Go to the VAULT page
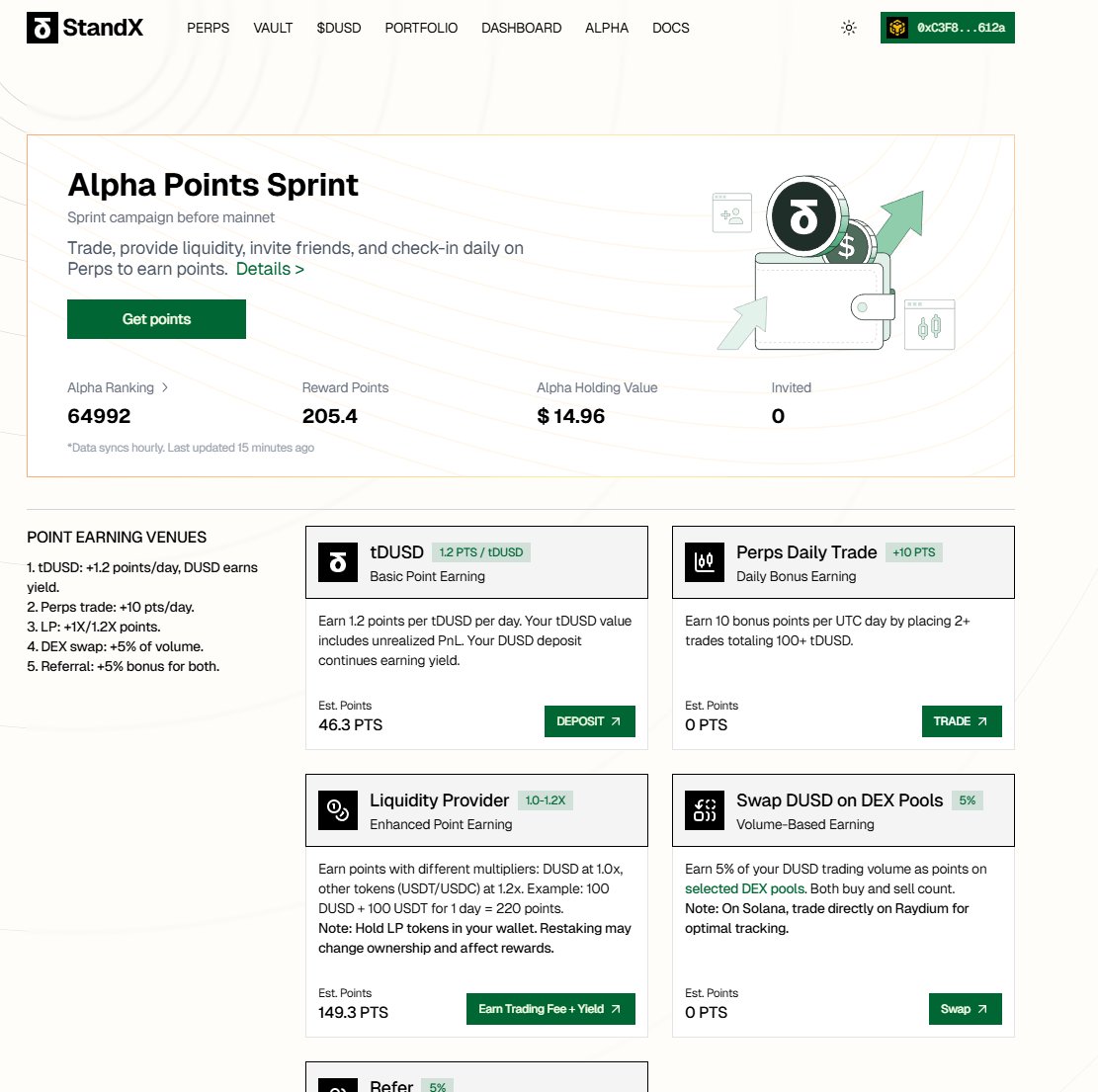1098x1092 pixels. click(273, 28)
